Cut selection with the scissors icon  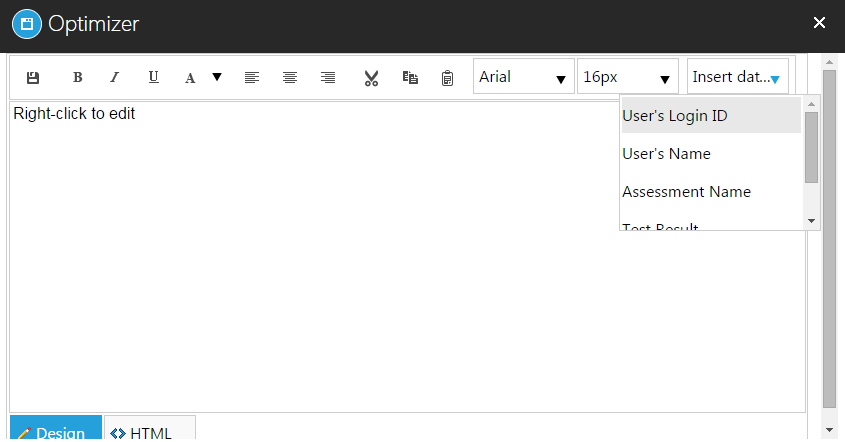coord(371,78)
